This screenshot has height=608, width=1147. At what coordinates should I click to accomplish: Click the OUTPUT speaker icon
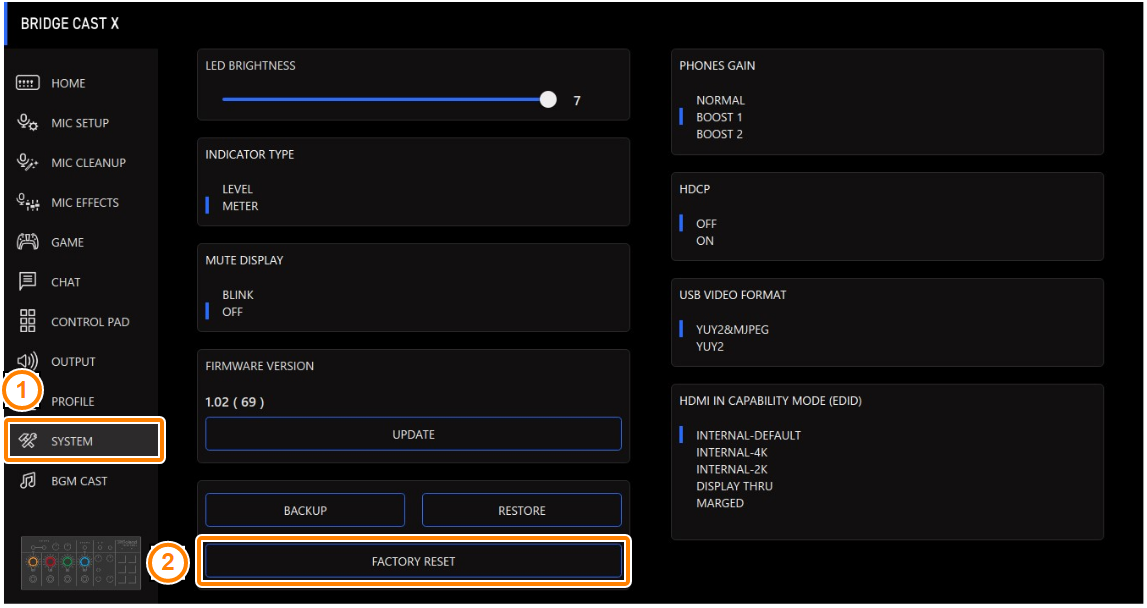pos(29,361)
